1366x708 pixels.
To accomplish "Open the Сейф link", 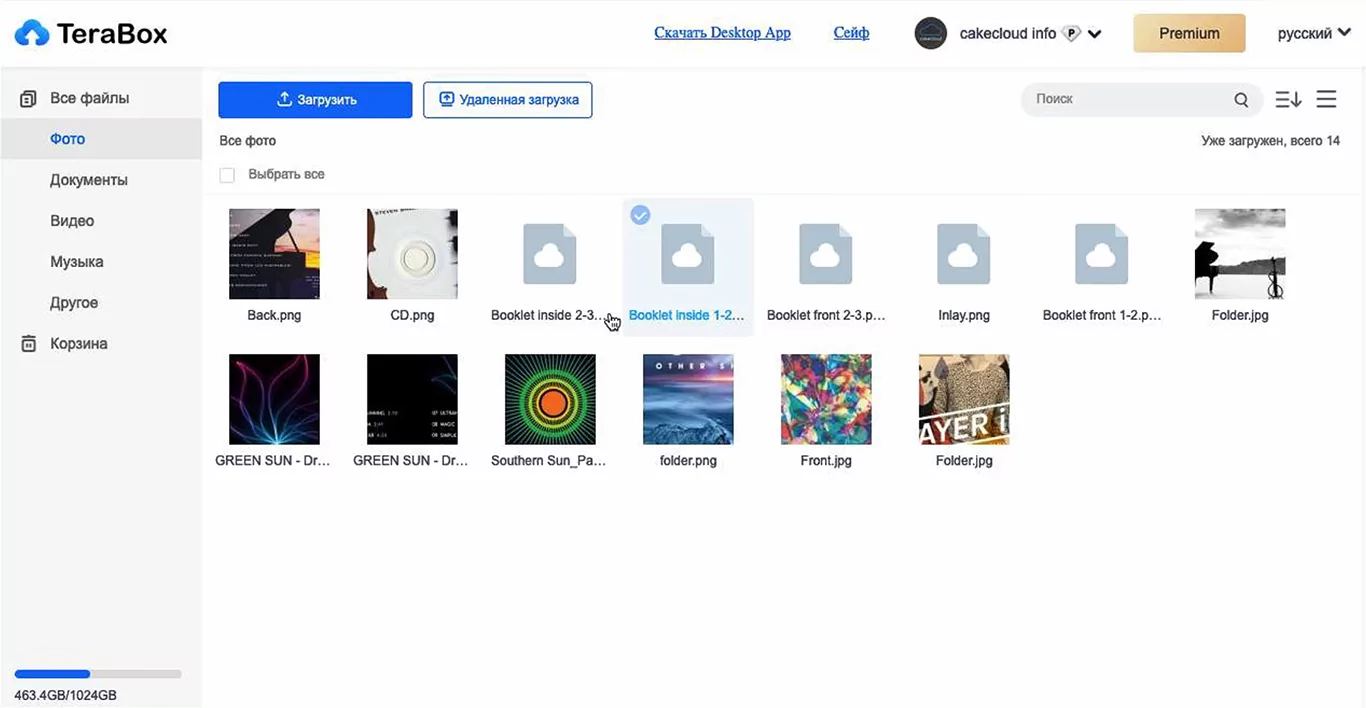I will click(x=851, y=33).
